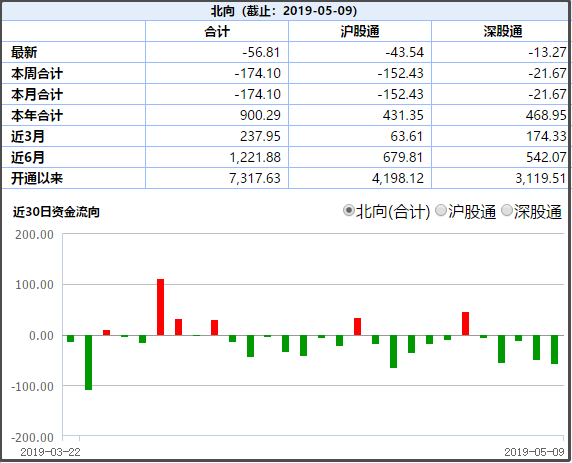This screenshot has width=572, height=463.
Task: Click the 合计 column header
Action: click(x=217, y=31)
